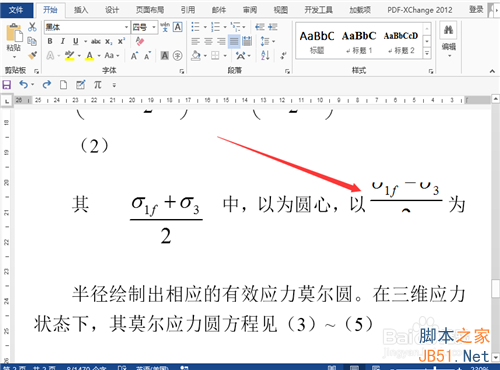Click the Distributed alignment icon
This screenshot has width=500, height=370.
point(247,41)
